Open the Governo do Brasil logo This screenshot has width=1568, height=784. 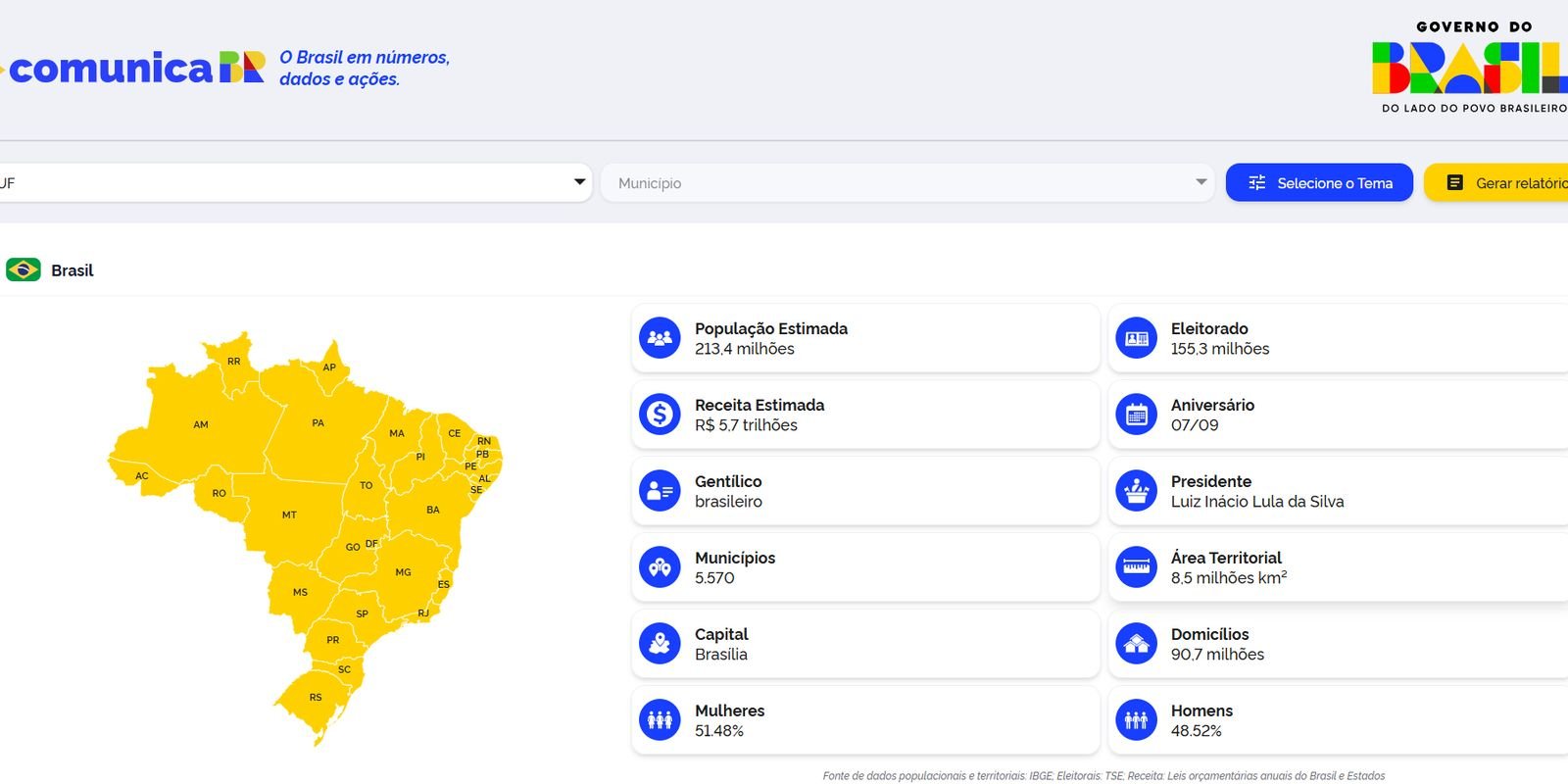coord(1472,68)
